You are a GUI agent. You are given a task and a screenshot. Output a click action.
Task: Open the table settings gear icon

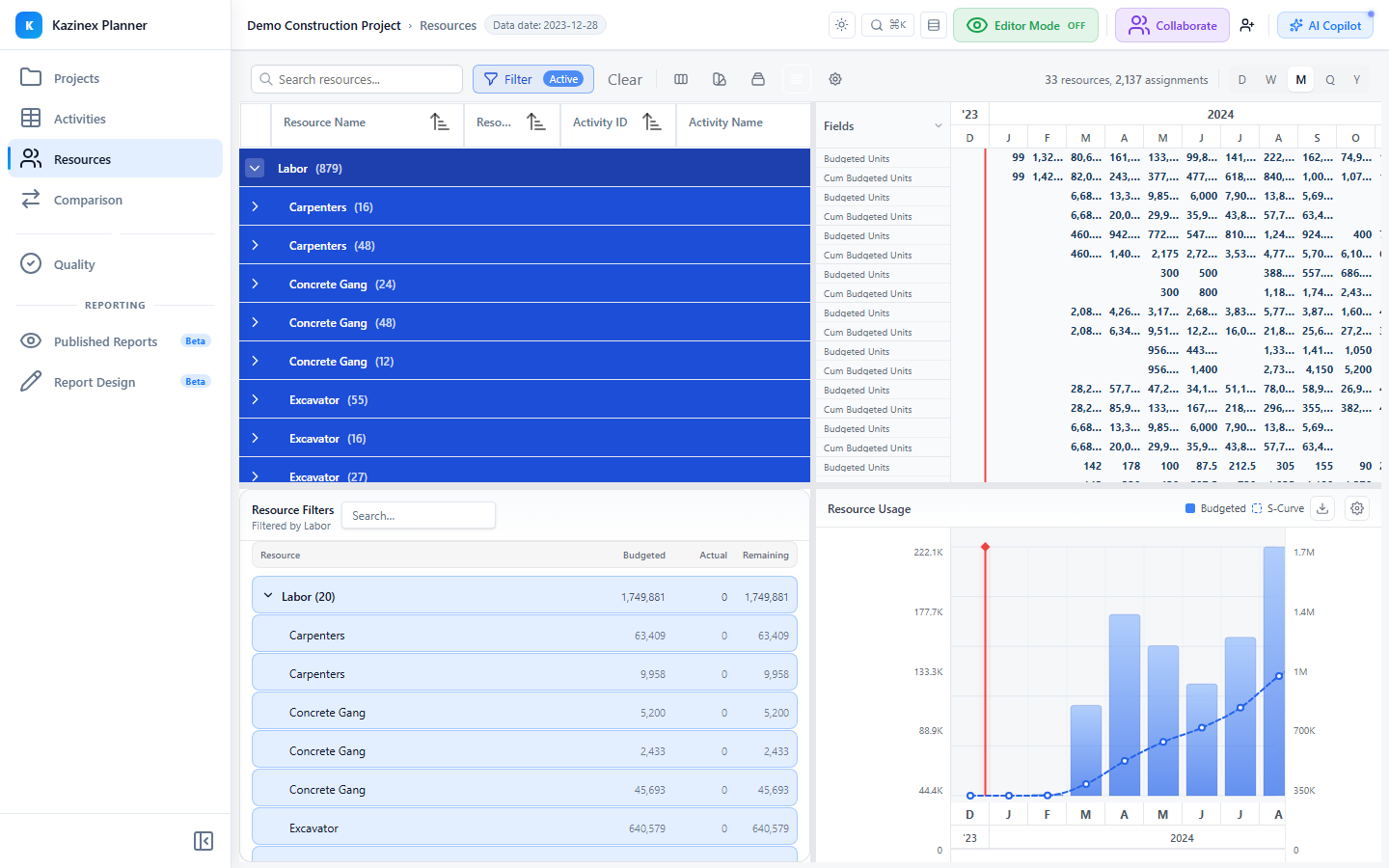[x=835, y=79]
